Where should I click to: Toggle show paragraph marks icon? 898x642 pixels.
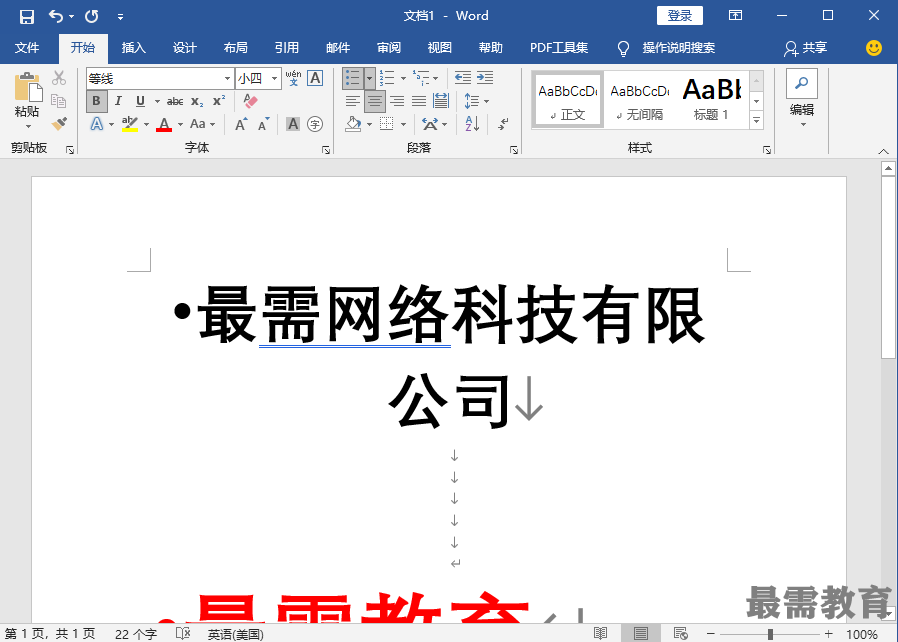click(x=504, y=124)
